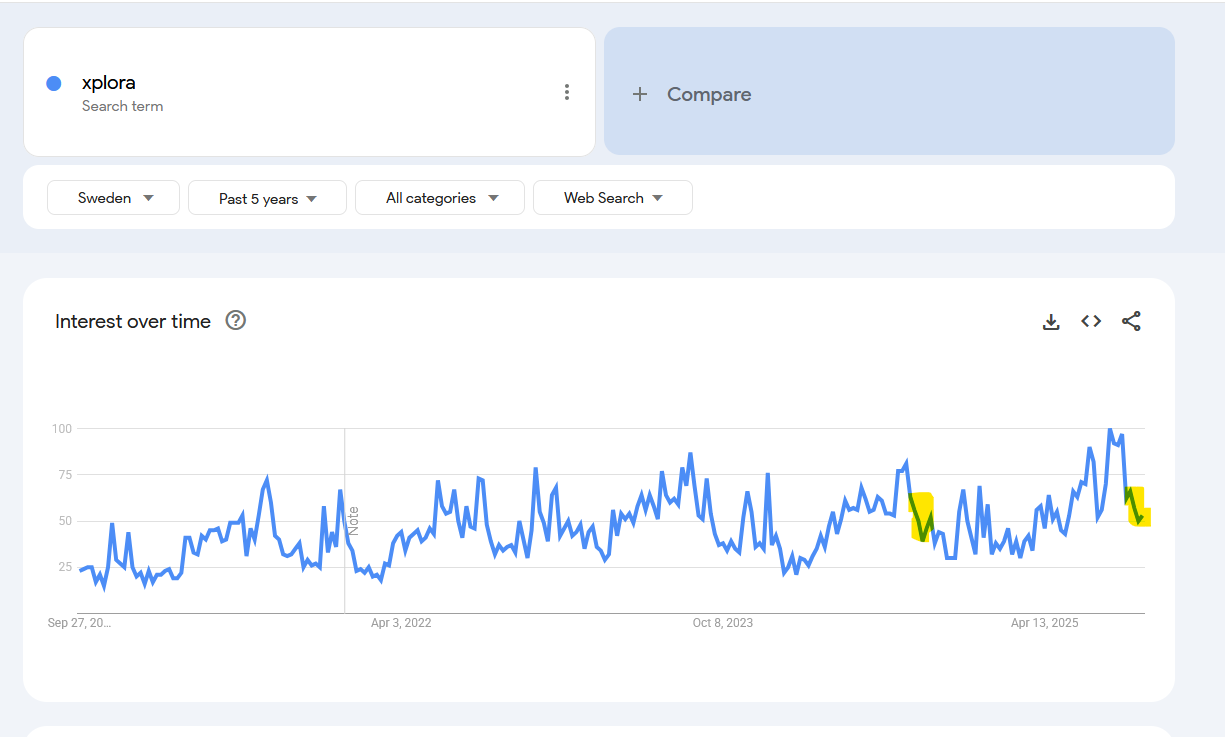1225x737 pixels.
Task: Click the Apr 13, 2025 axis label
Action: tap(1044, 623)
